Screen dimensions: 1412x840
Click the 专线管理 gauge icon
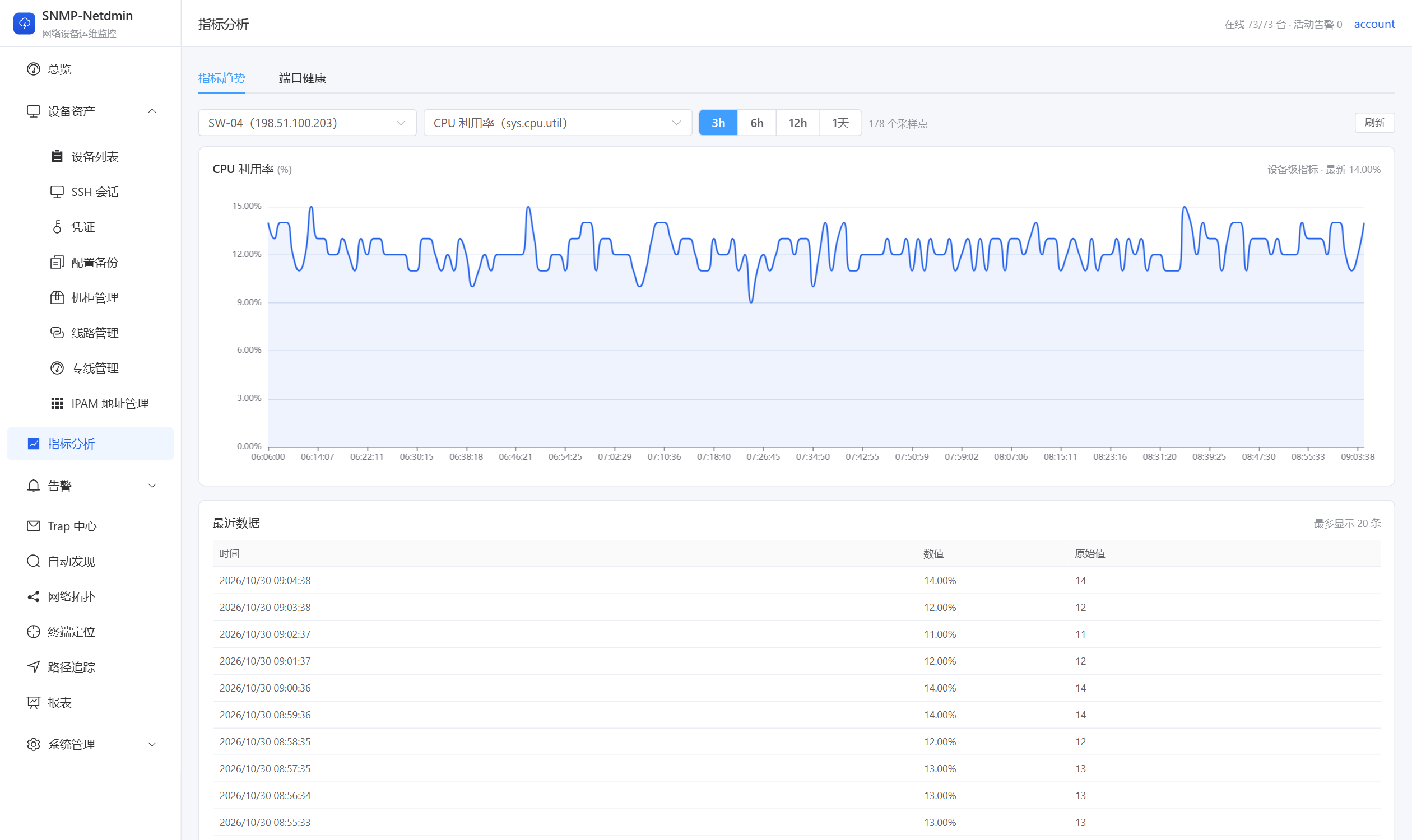coord(57,368)
